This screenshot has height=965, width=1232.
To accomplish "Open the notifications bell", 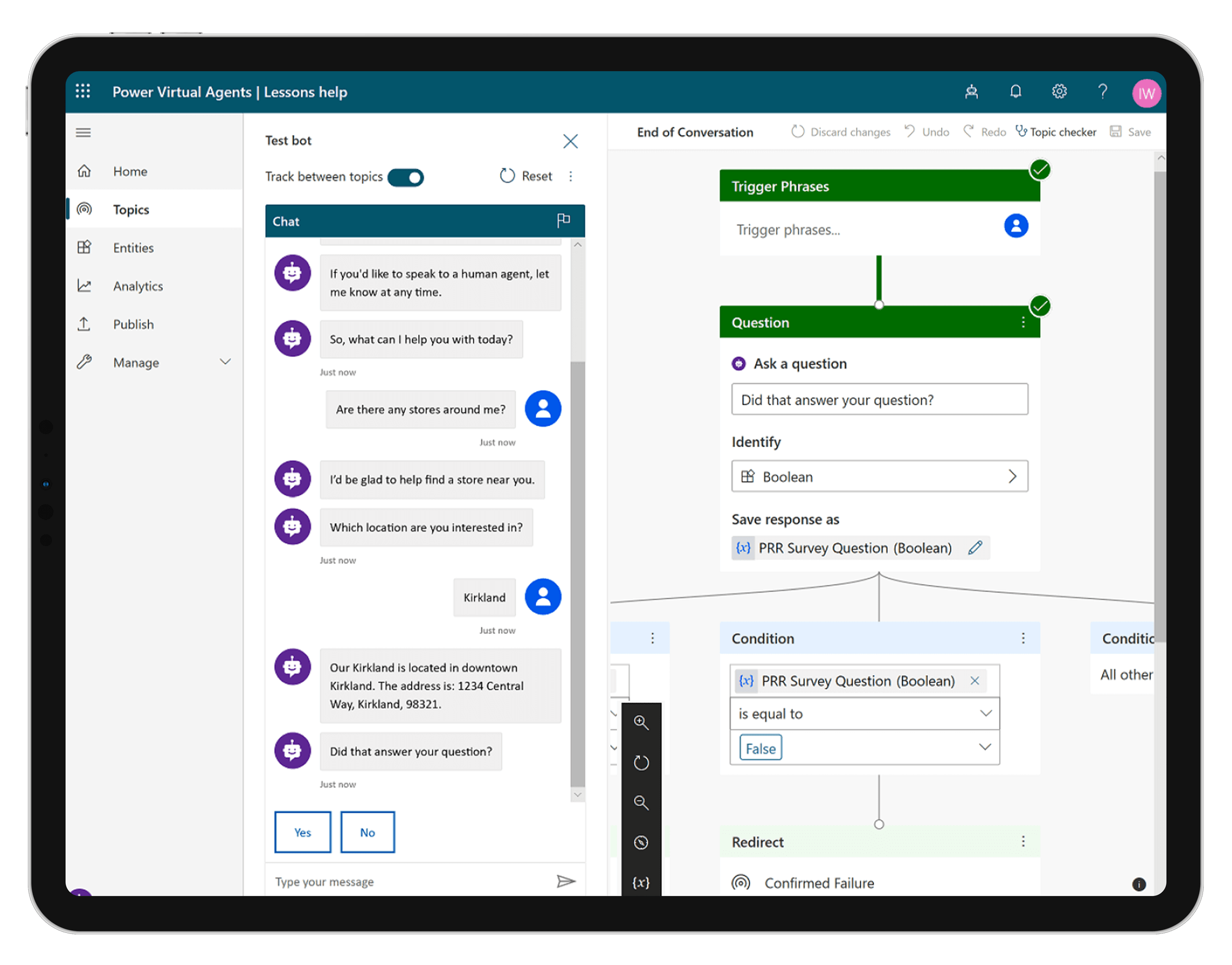I will tap(1015, 92).
